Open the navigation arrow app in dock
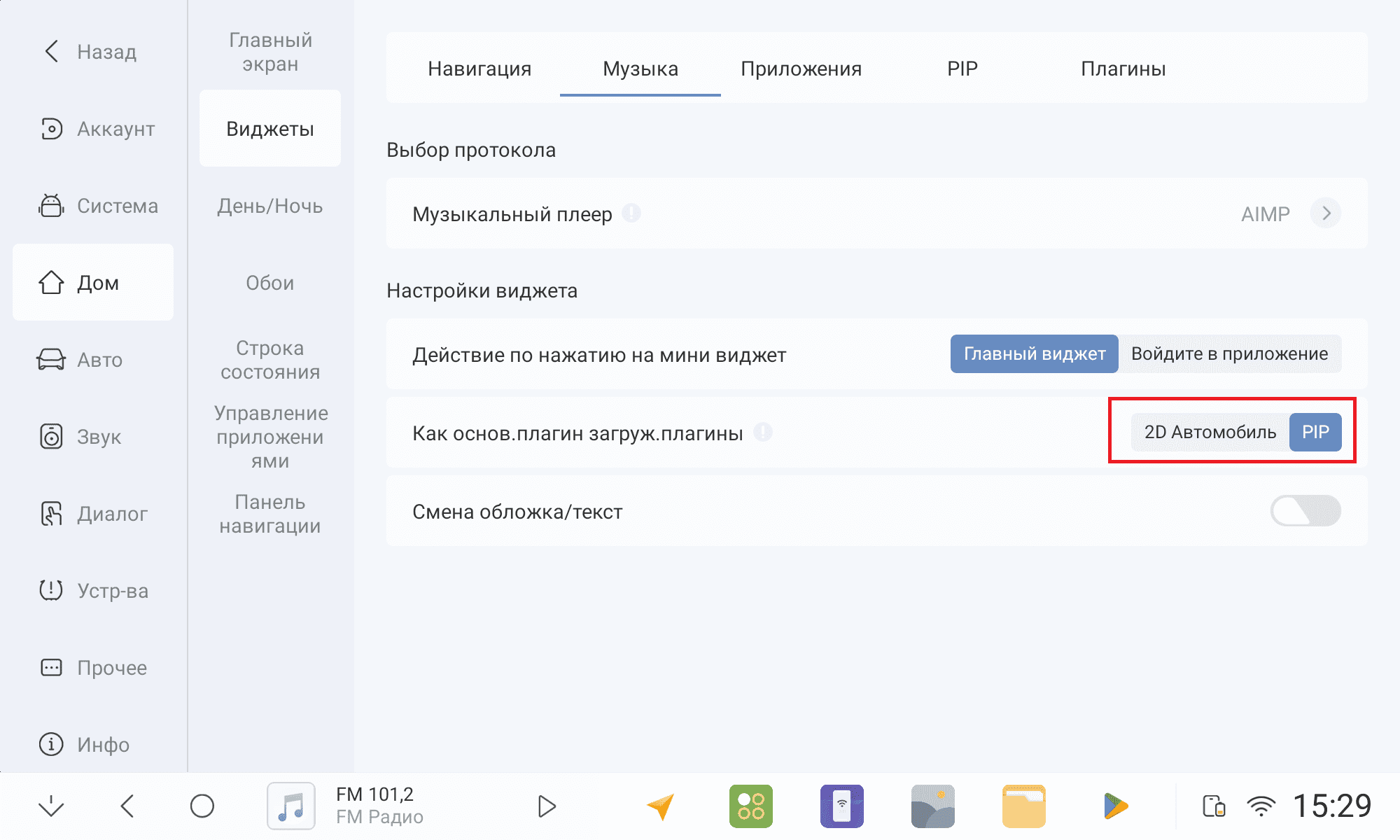Image resolution: width=1400 pixels, height=840 pixels. (660, 806)
